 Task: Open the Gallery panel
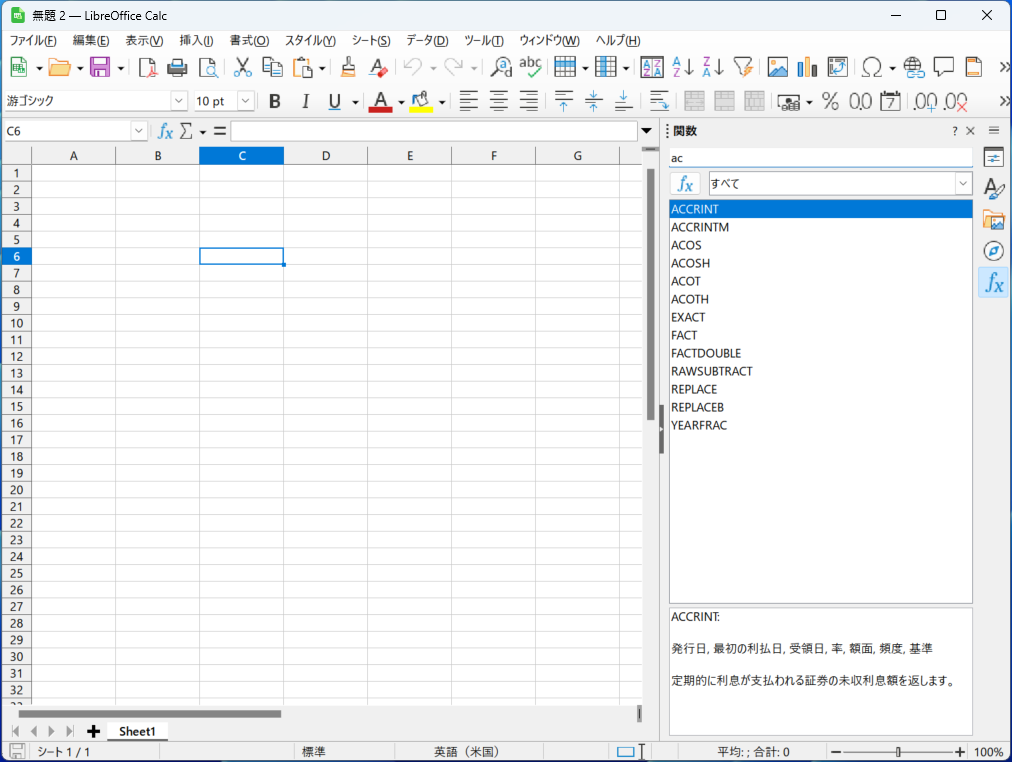pos(993,220)
